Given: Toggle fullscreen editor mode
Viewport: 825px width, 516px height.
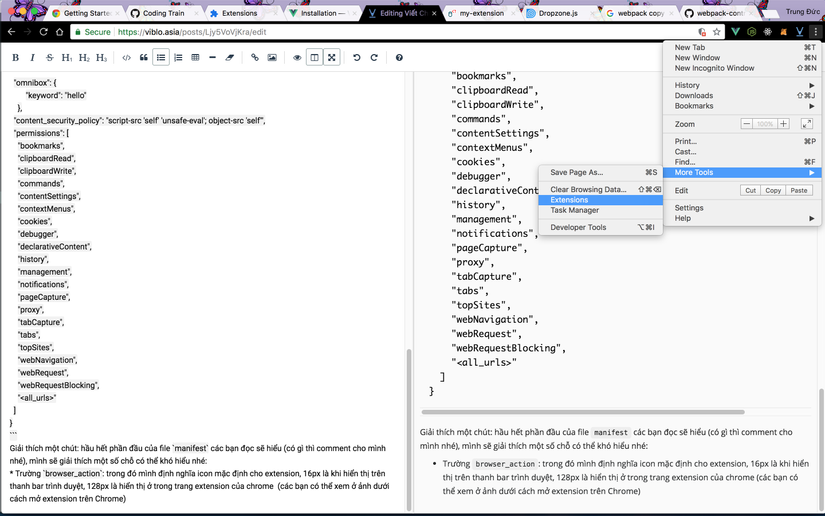Looking at the screenshot, I should point(331,58).
